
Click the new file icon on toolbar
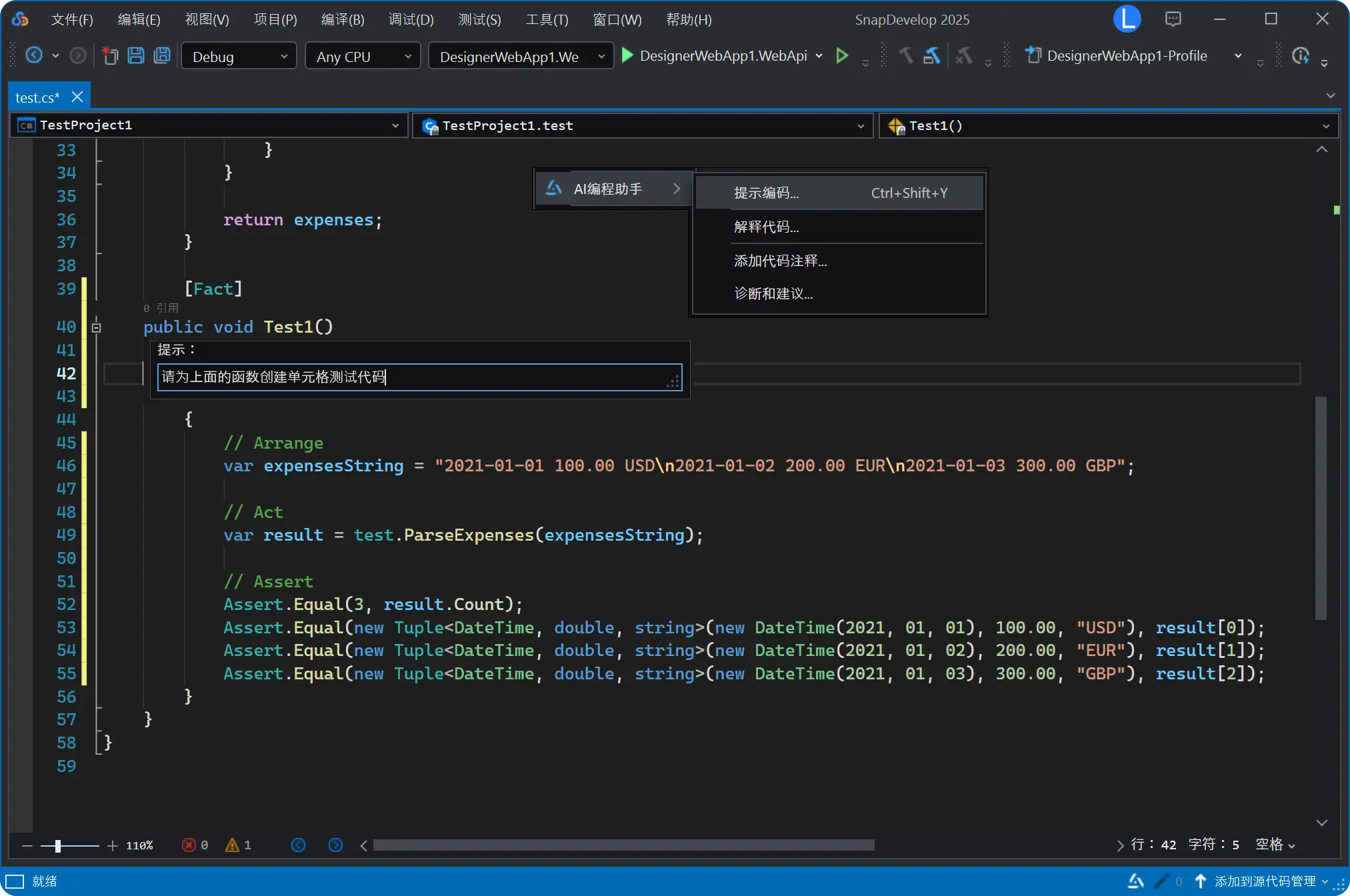pos(110,55)
